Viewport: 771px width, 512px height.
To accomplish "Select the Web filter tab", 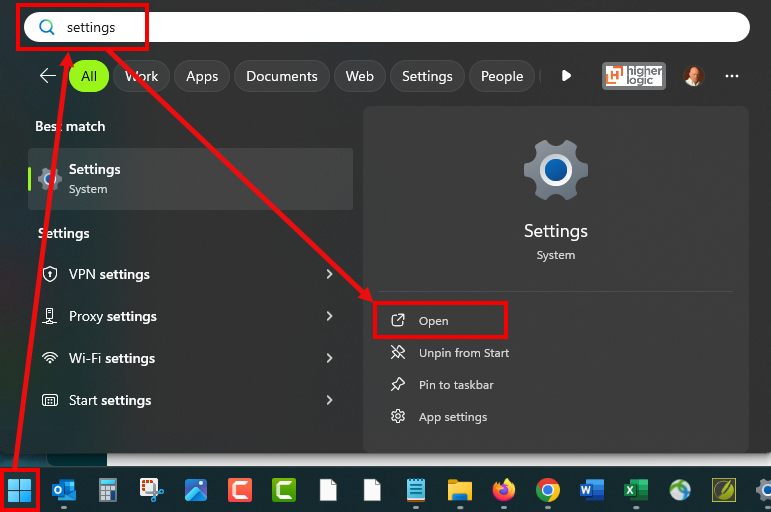I will (360, 76).
